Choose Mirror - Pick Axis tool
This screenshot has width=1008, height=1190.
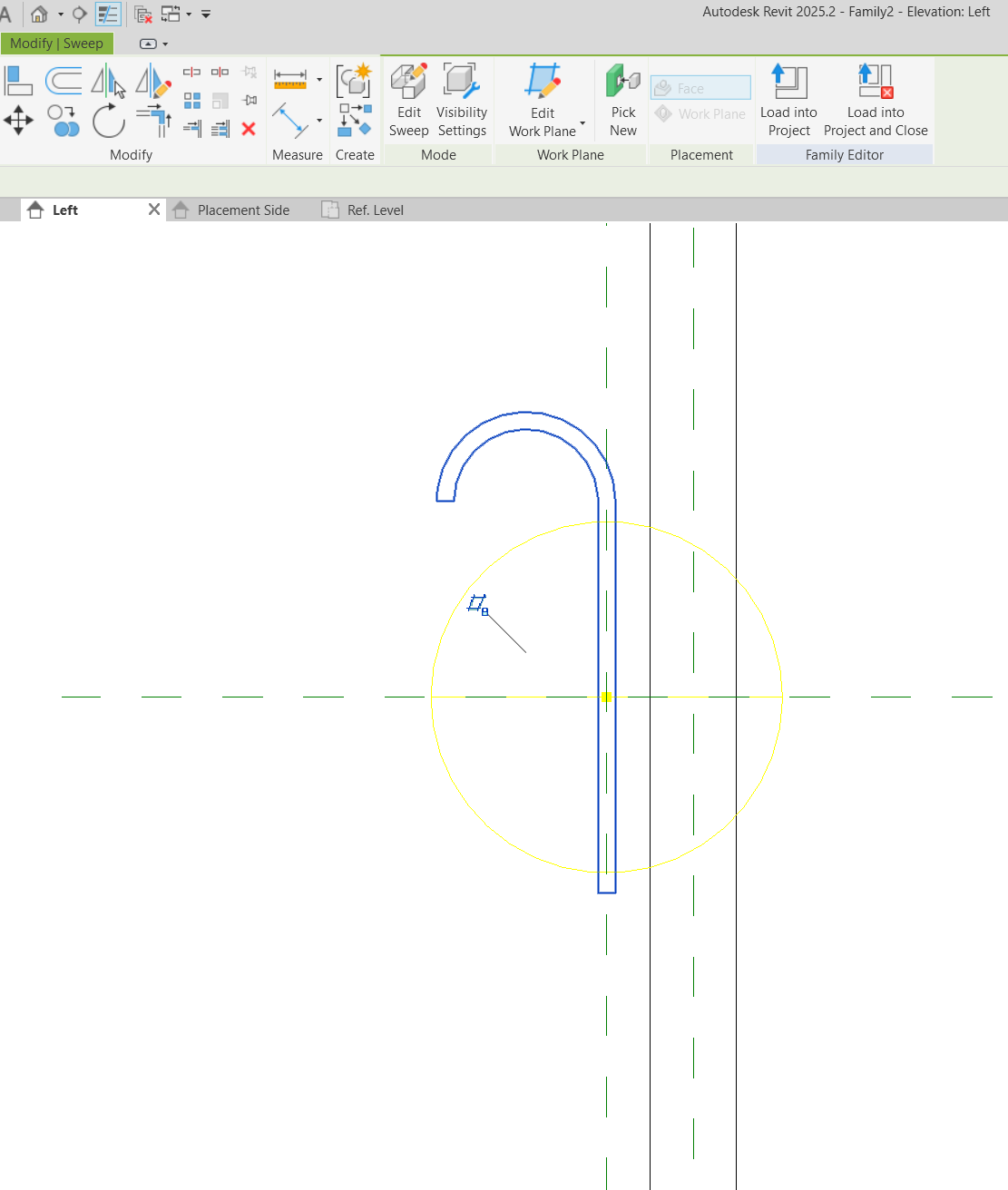(x=108, y=81)
